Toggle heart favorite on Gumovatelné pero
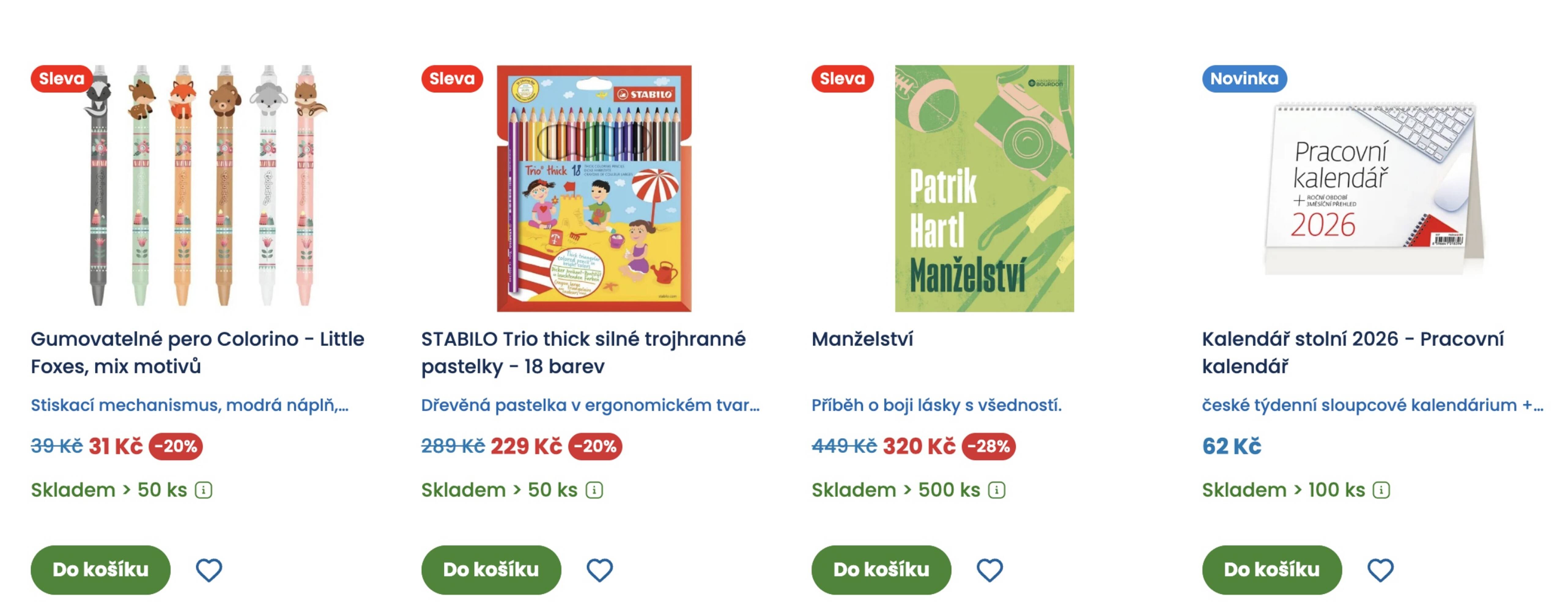 point(210,570)
